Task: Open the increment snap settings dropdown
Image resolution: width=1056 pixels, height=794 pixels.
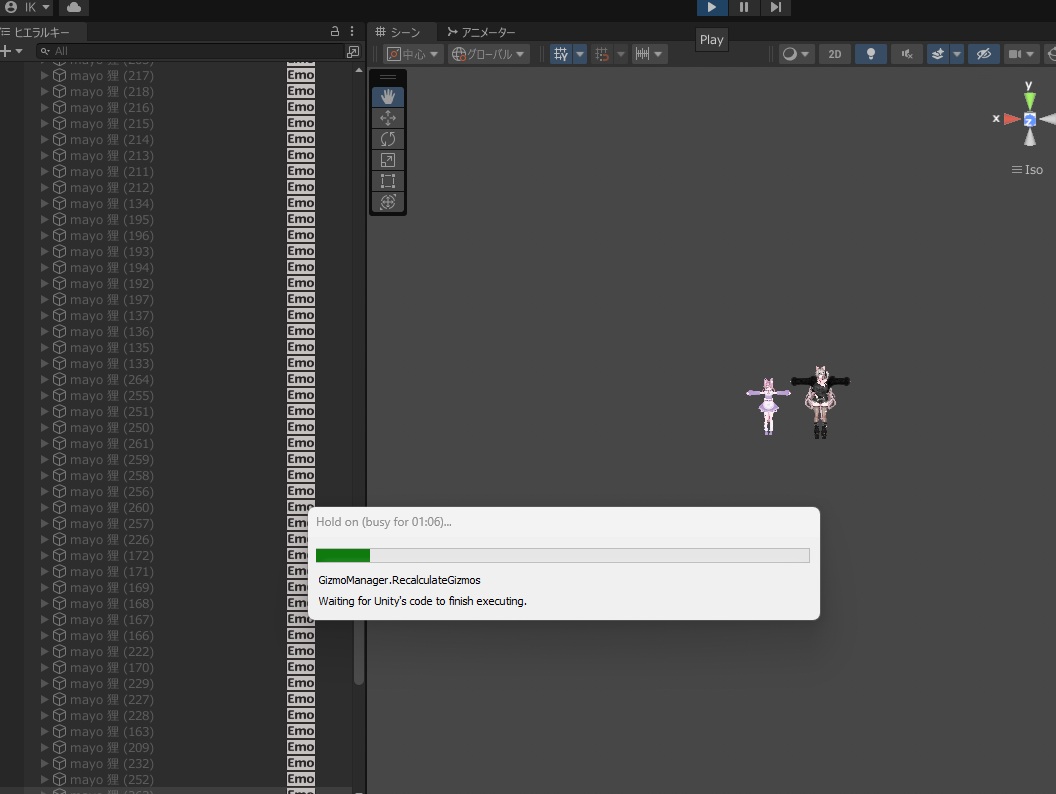Action: tap(649, 54)
